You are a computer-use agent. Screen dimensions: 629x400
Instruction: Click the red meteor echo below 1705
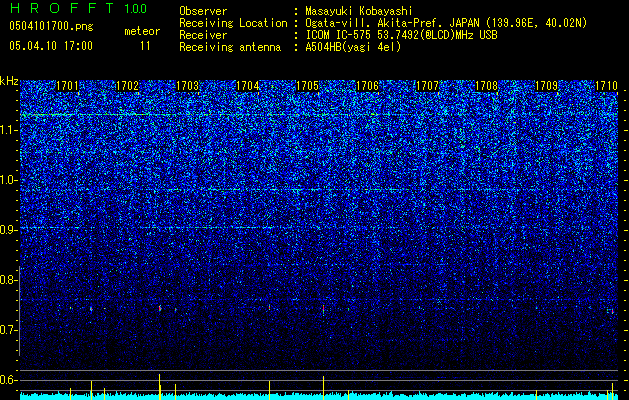pos(323,310)
